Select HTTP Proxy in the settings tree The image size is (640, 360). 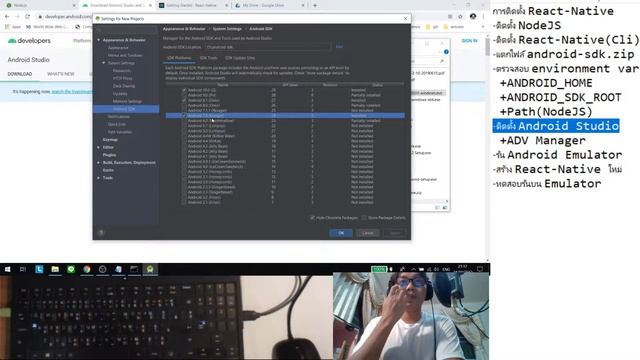pyautogui.click(x=122, y=78)
